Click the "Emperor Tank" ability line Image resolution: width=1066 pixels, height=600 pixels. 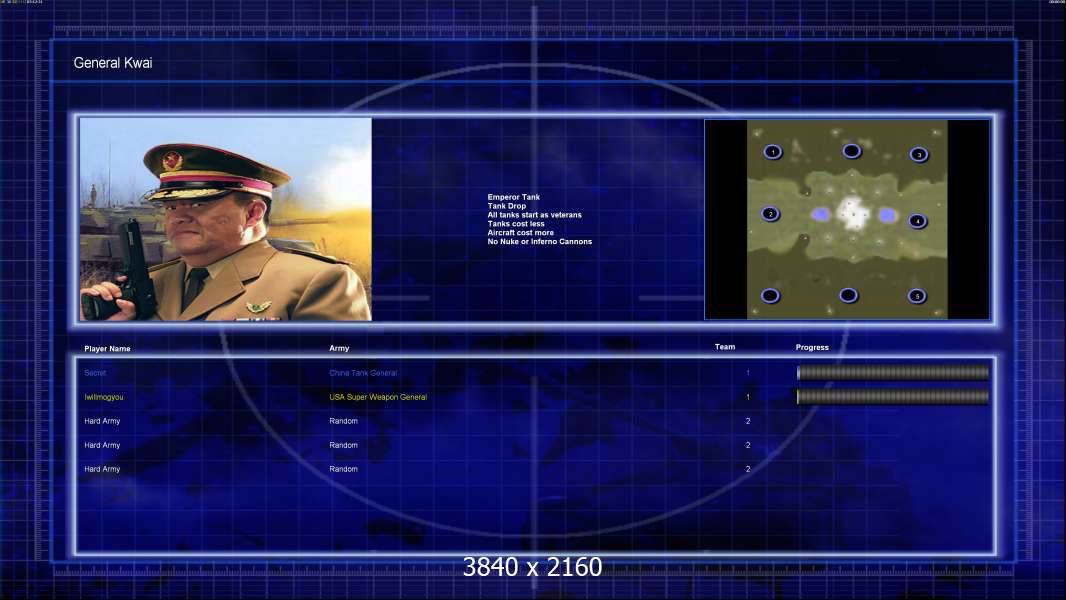click(x=513, y=197)
